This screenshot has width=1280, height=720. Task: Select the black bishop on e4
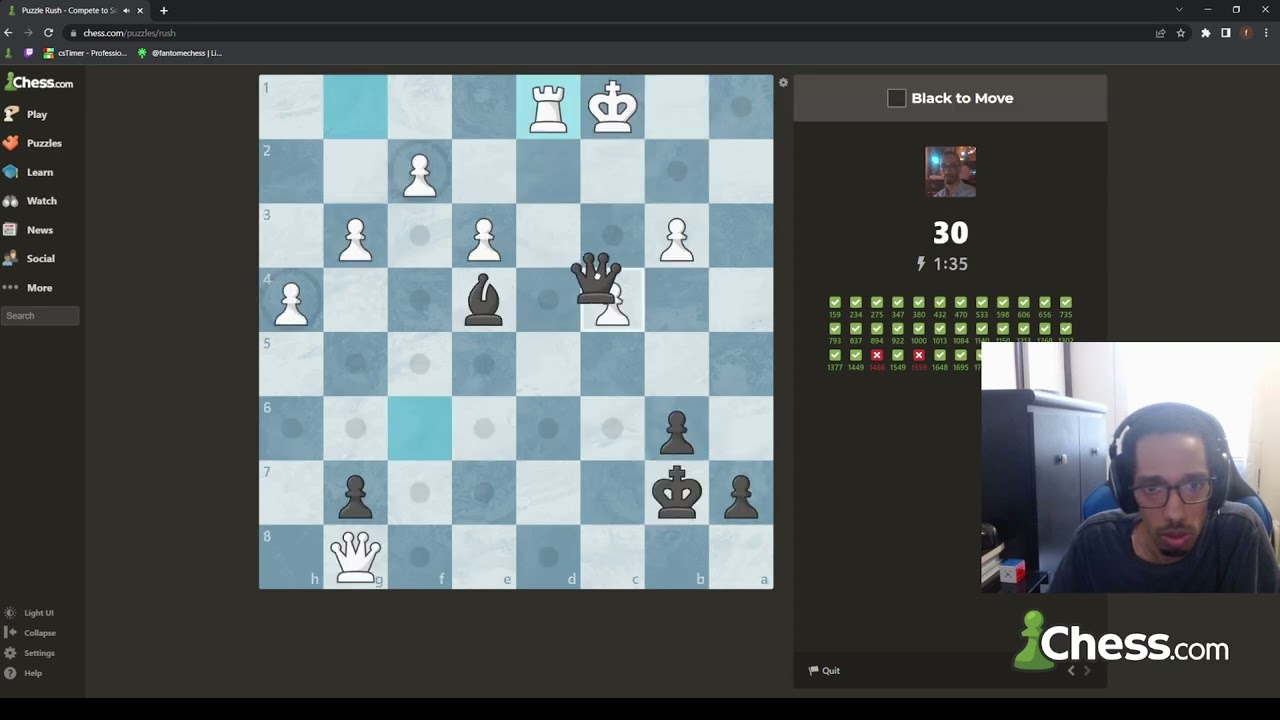pos(484,299)
